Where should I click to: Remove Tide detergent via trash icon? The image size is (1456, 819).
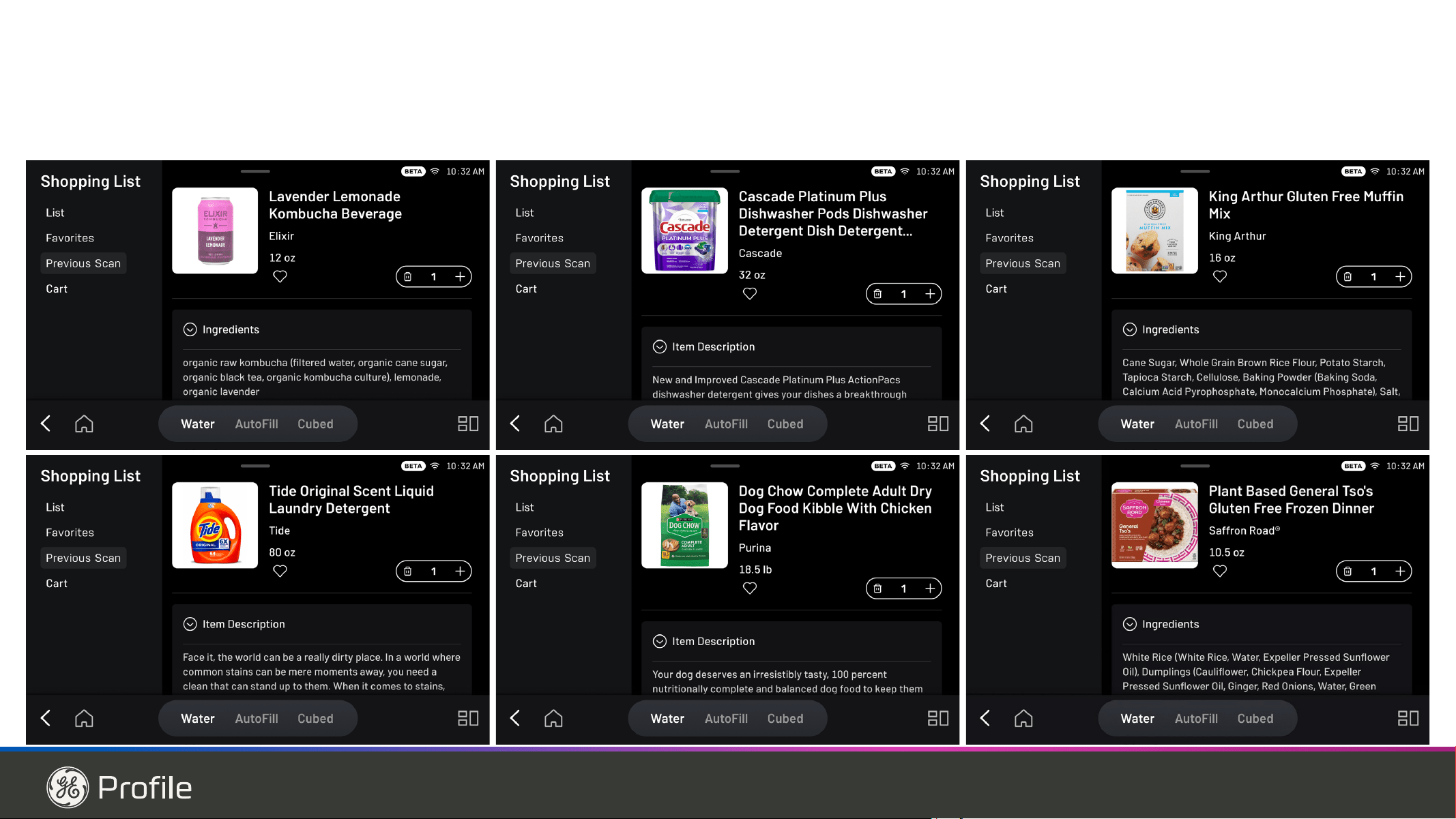tap(408, 571)
